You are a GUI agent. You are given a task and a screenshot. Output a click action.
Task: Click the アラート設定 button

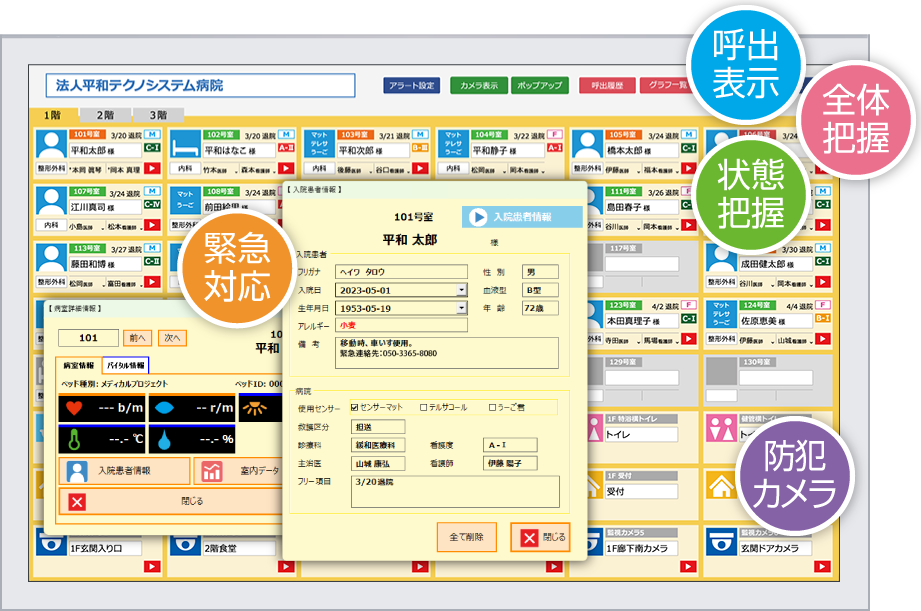coord(411,86)
